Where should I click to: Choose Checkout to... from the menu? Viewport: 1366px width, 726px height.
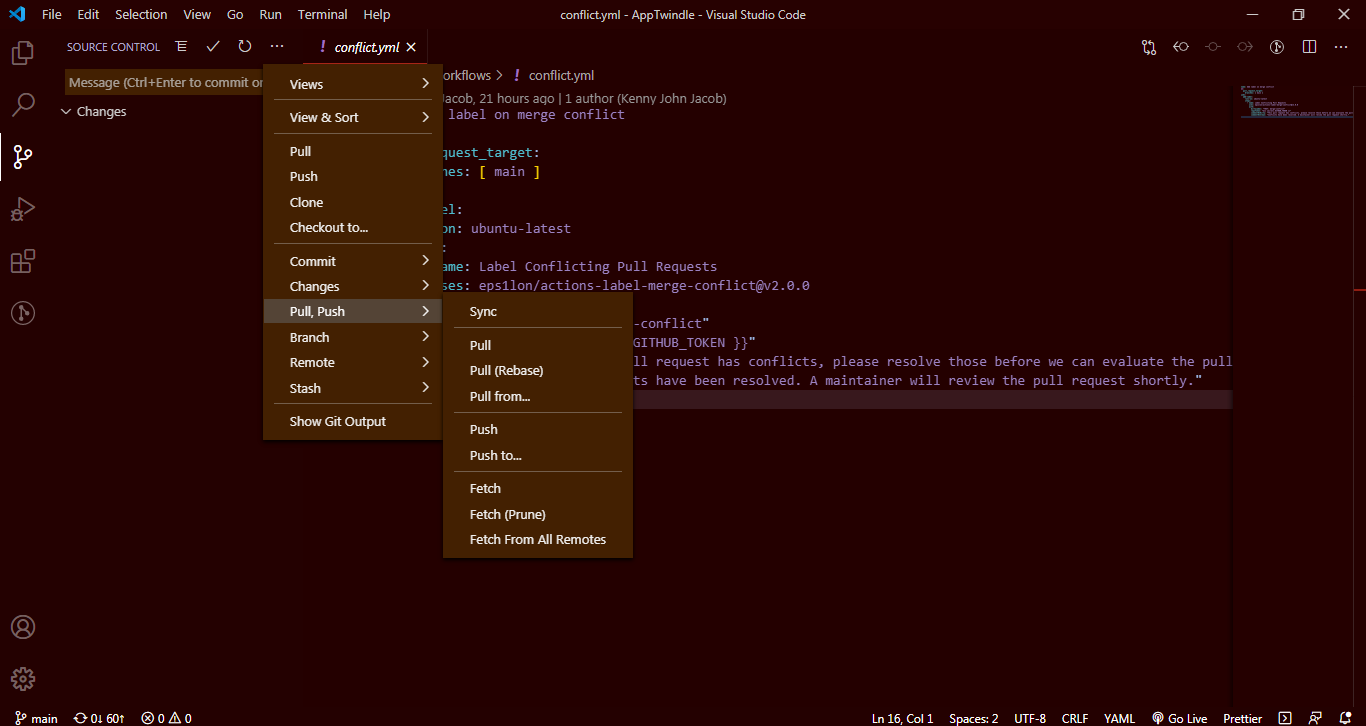[x=353, y=227]
